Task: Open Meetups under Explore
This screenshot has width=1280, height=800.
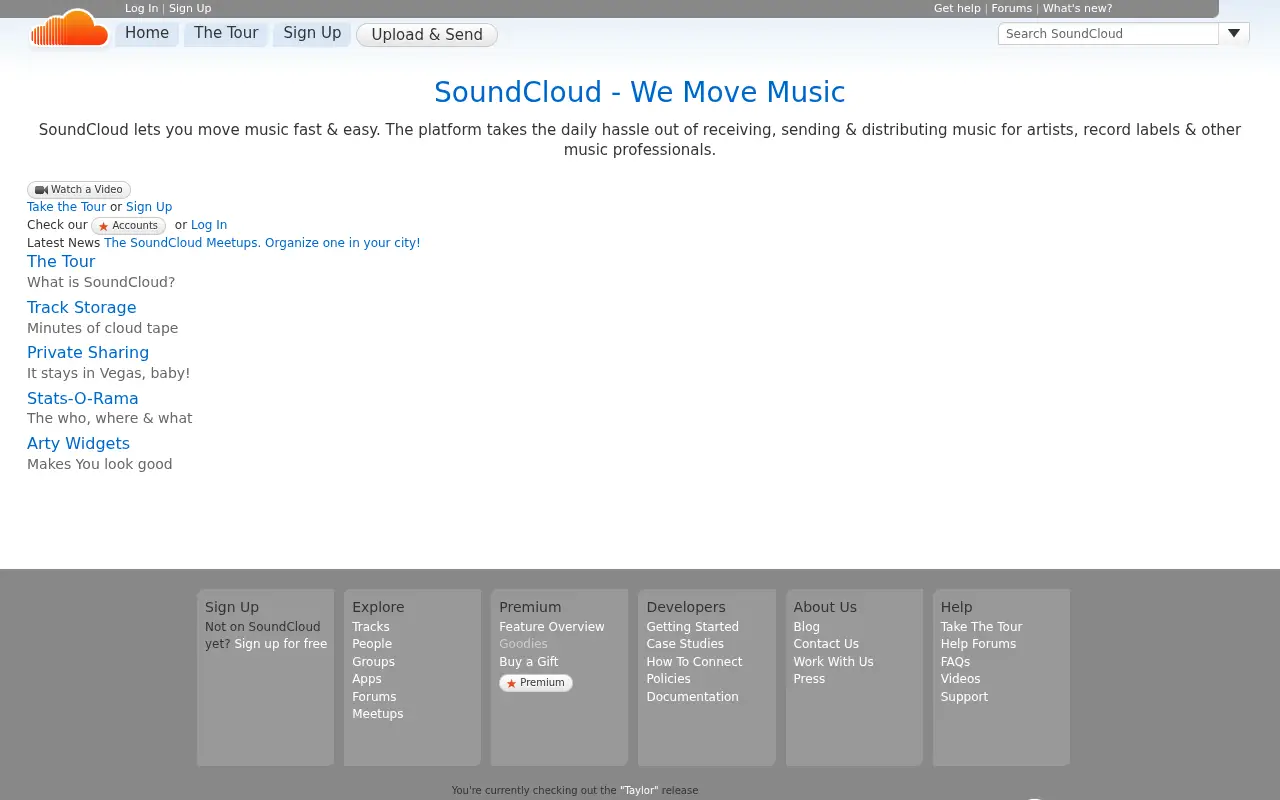Action: [x=378, y=714]
